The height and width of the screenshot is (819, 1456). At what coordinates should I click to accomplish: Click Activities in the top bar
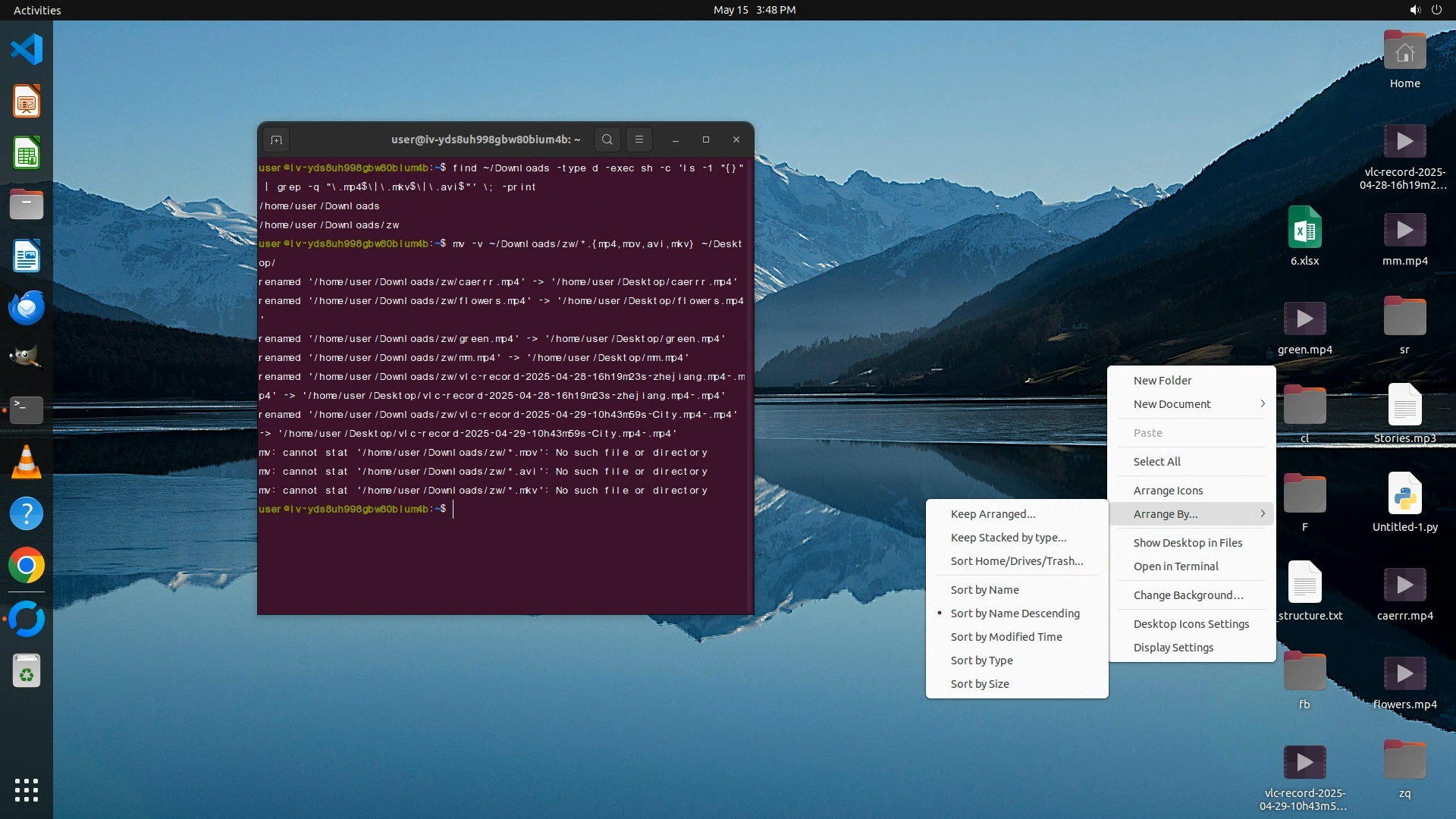click(x=37, y=10)
